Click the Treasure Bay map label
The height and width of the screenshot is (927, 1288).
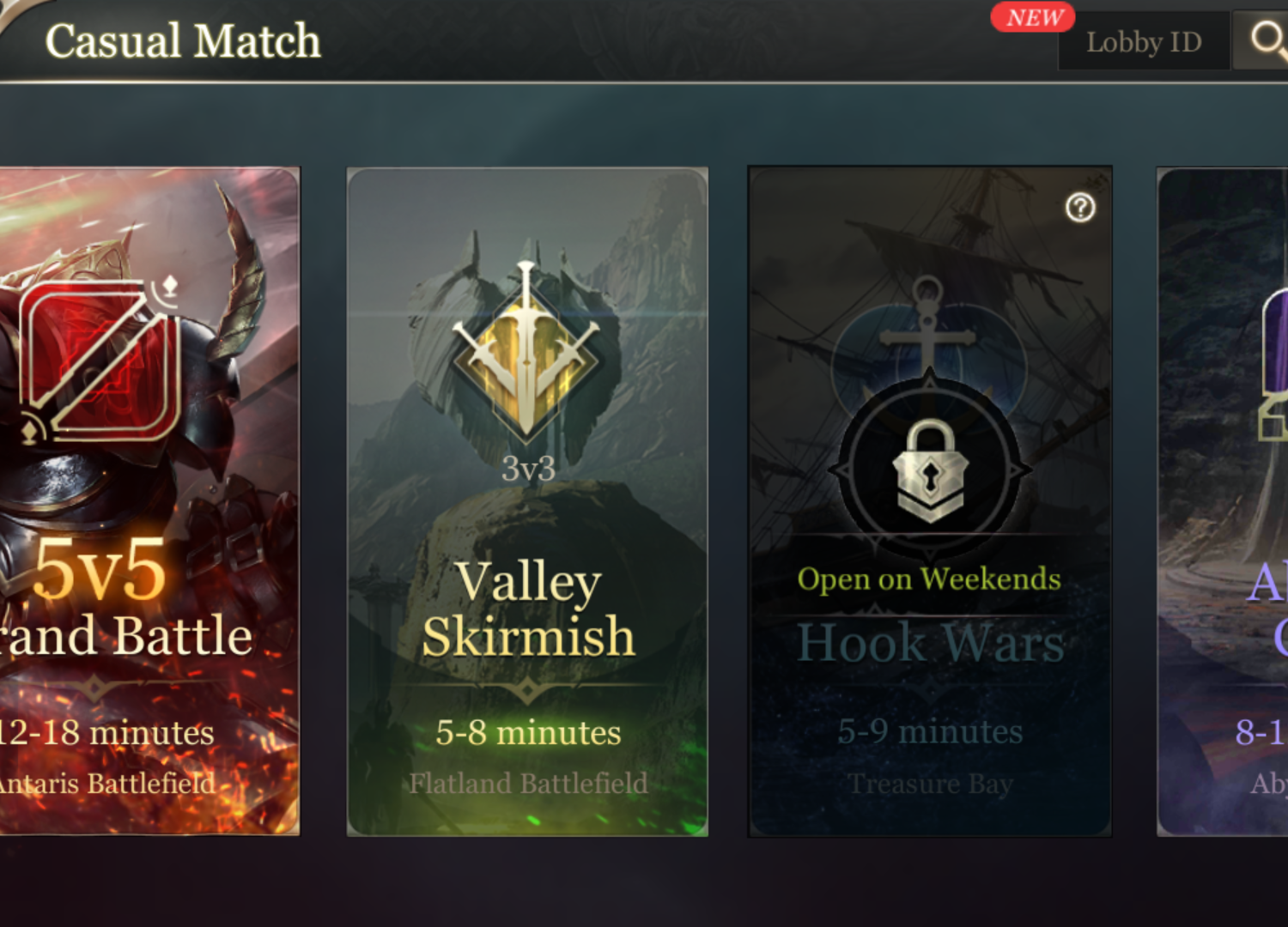[x=930, y=784]
